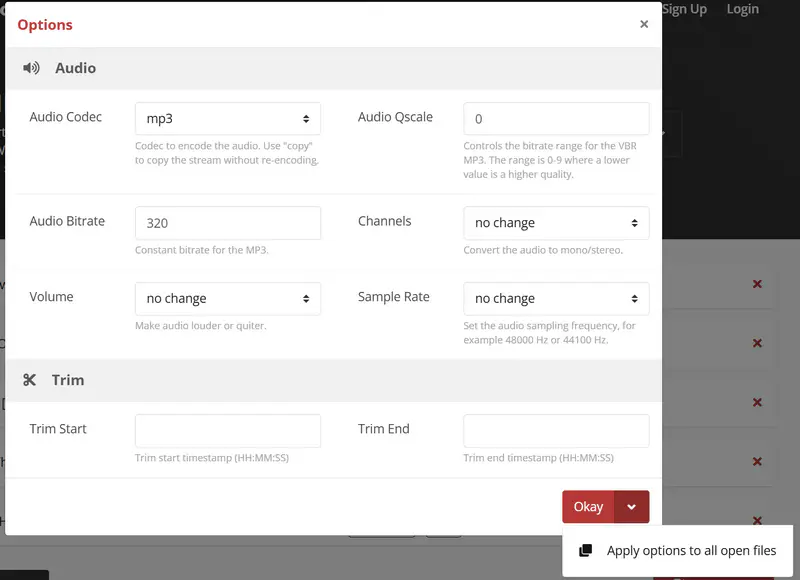Click the Trim Start timestamp field
Viewport: 800px width, 580px height.
227,430
